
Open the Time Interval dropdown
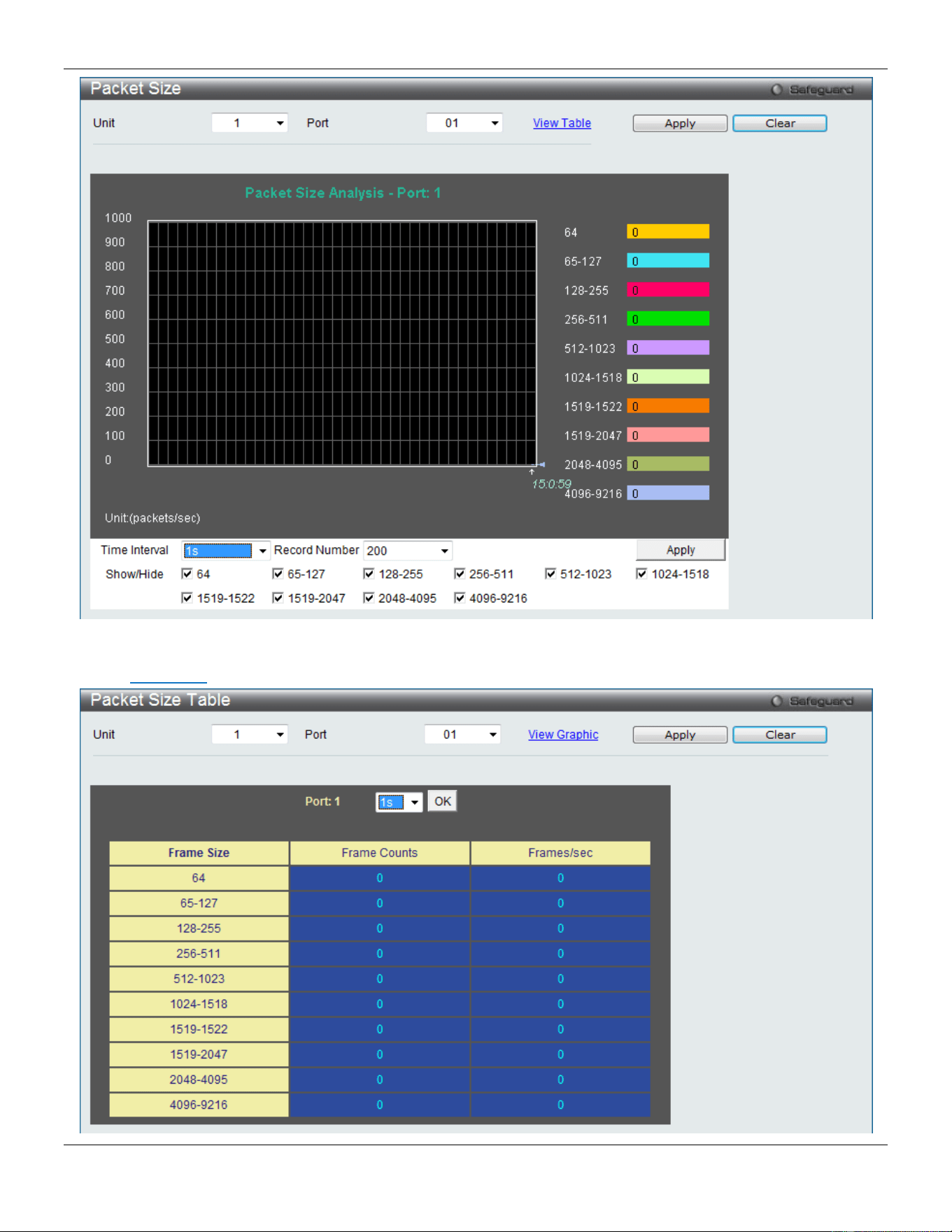pos(226,551)
